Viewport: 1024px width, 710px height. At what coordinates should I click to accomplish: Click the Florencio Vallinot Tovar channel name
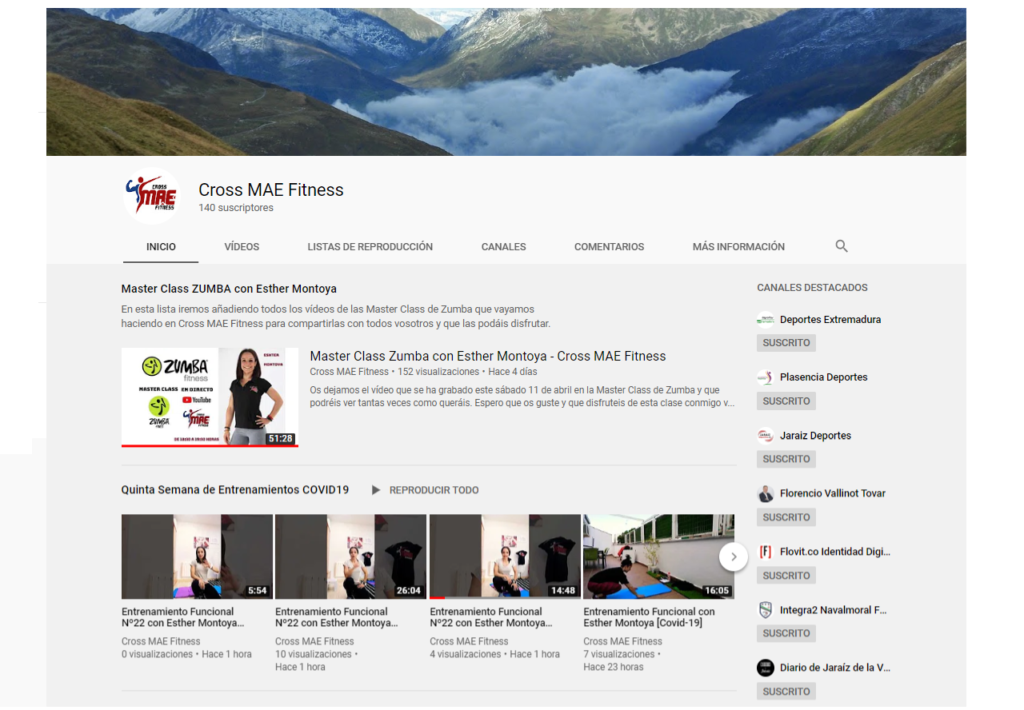833,493
